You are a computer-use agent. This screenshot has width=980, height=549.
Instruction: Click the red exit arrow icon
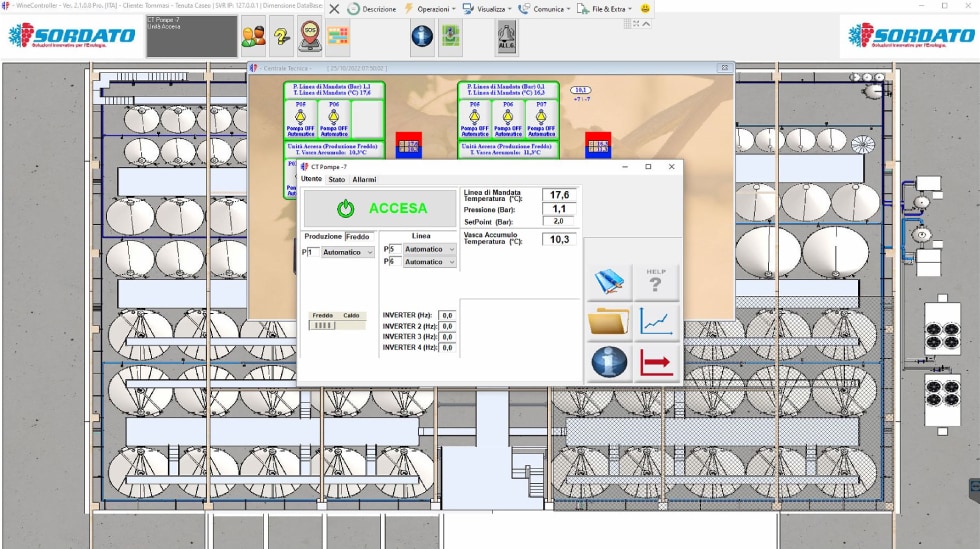(x=656, y=361)
